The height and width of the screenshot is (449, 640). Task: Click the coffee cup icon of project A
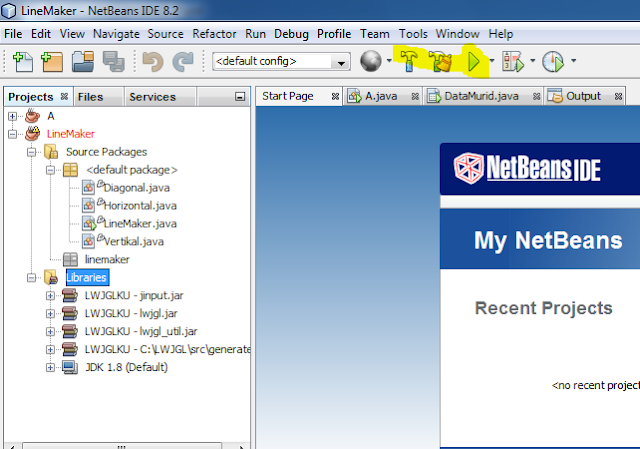(x=33, y=116)
